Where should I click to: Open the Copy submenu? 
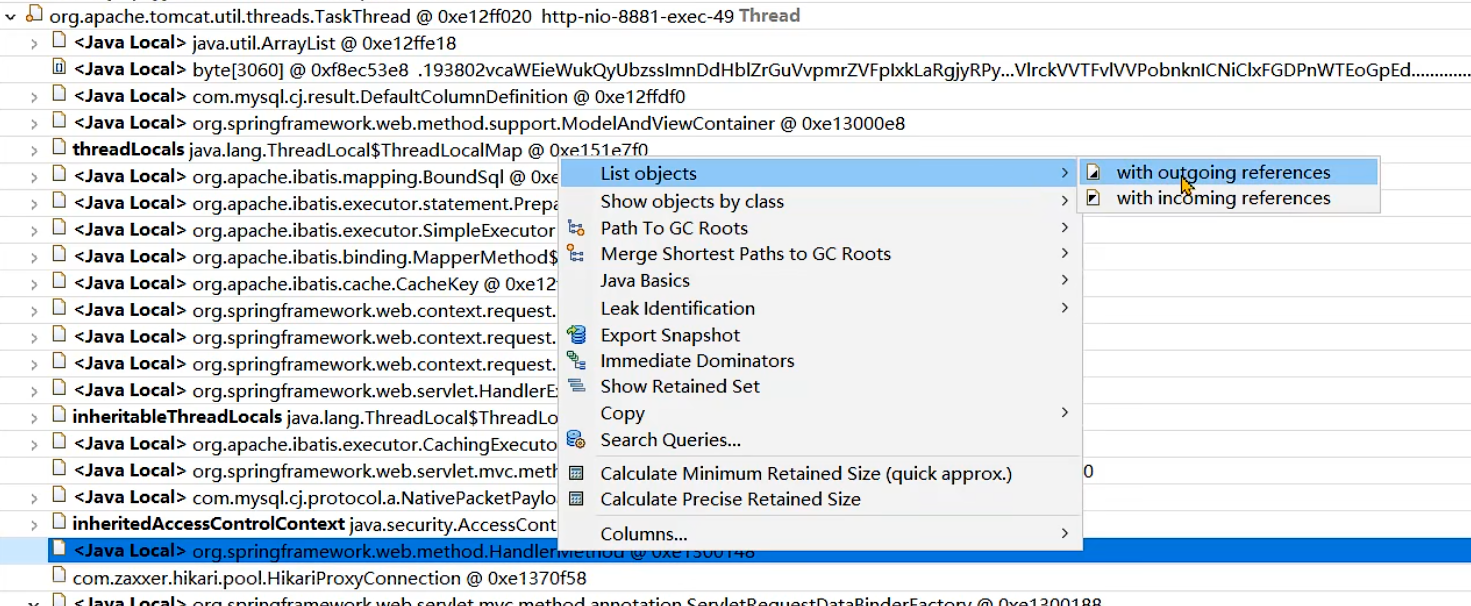[x=819, y=413]
